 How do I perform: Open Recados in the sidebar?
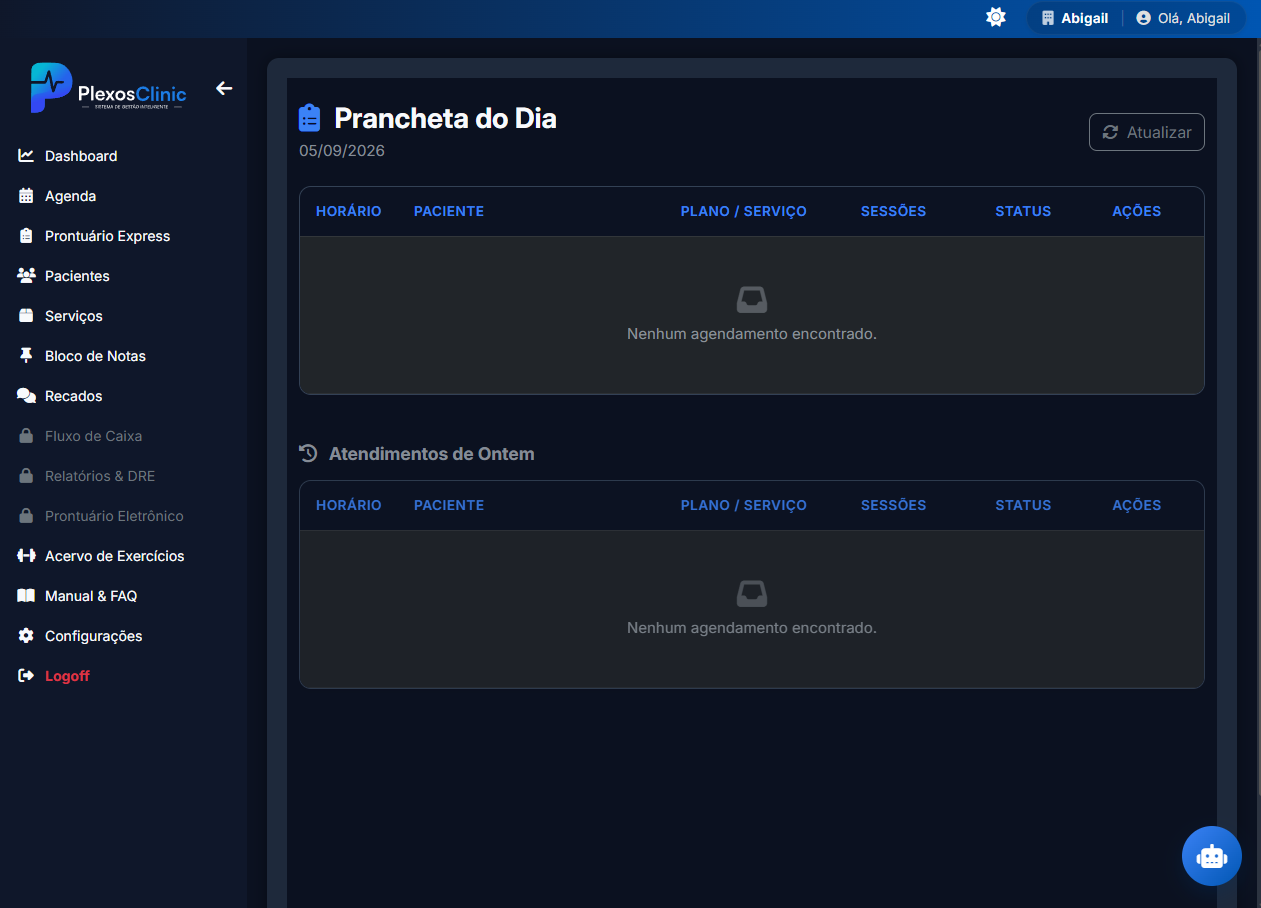click(x=73, y=396)
